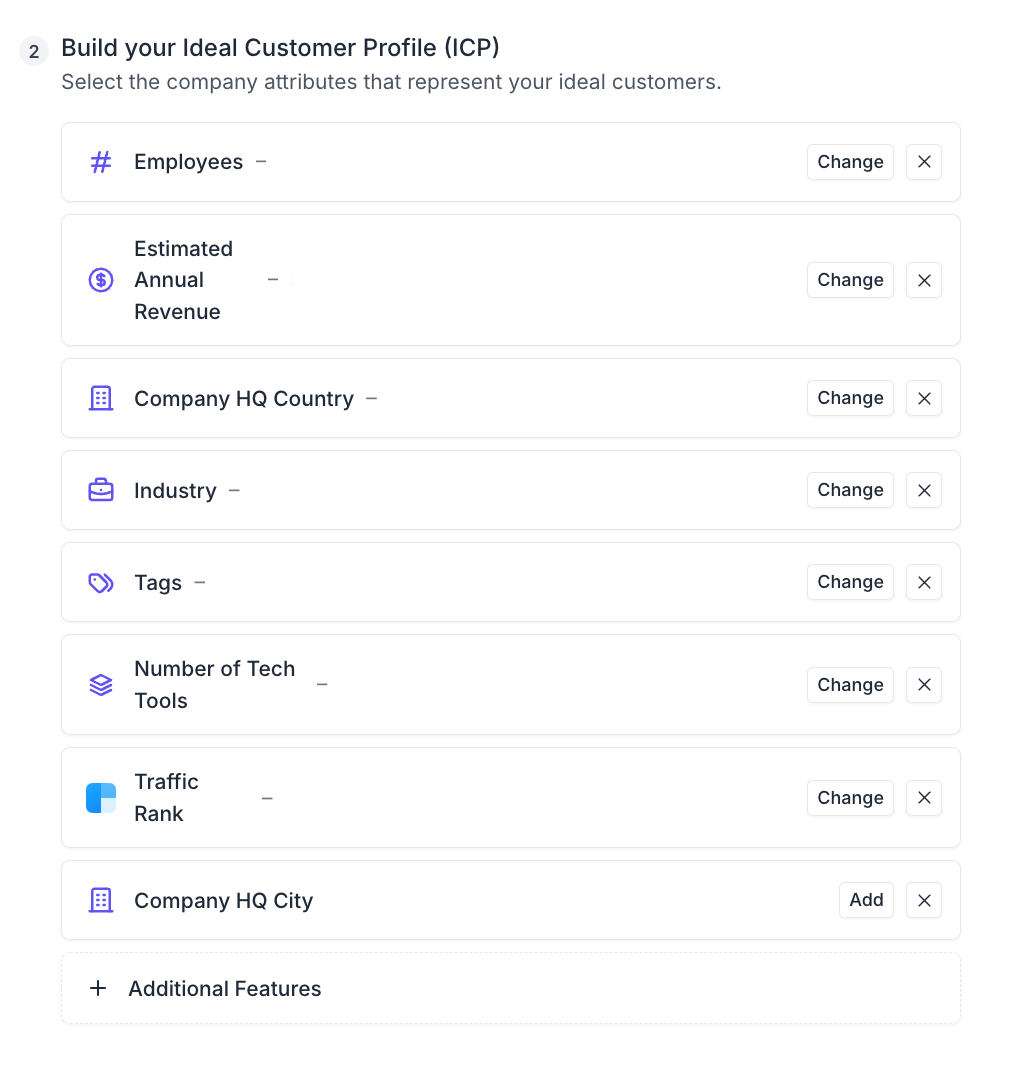Change the Employees attribute

click(850, 162)
